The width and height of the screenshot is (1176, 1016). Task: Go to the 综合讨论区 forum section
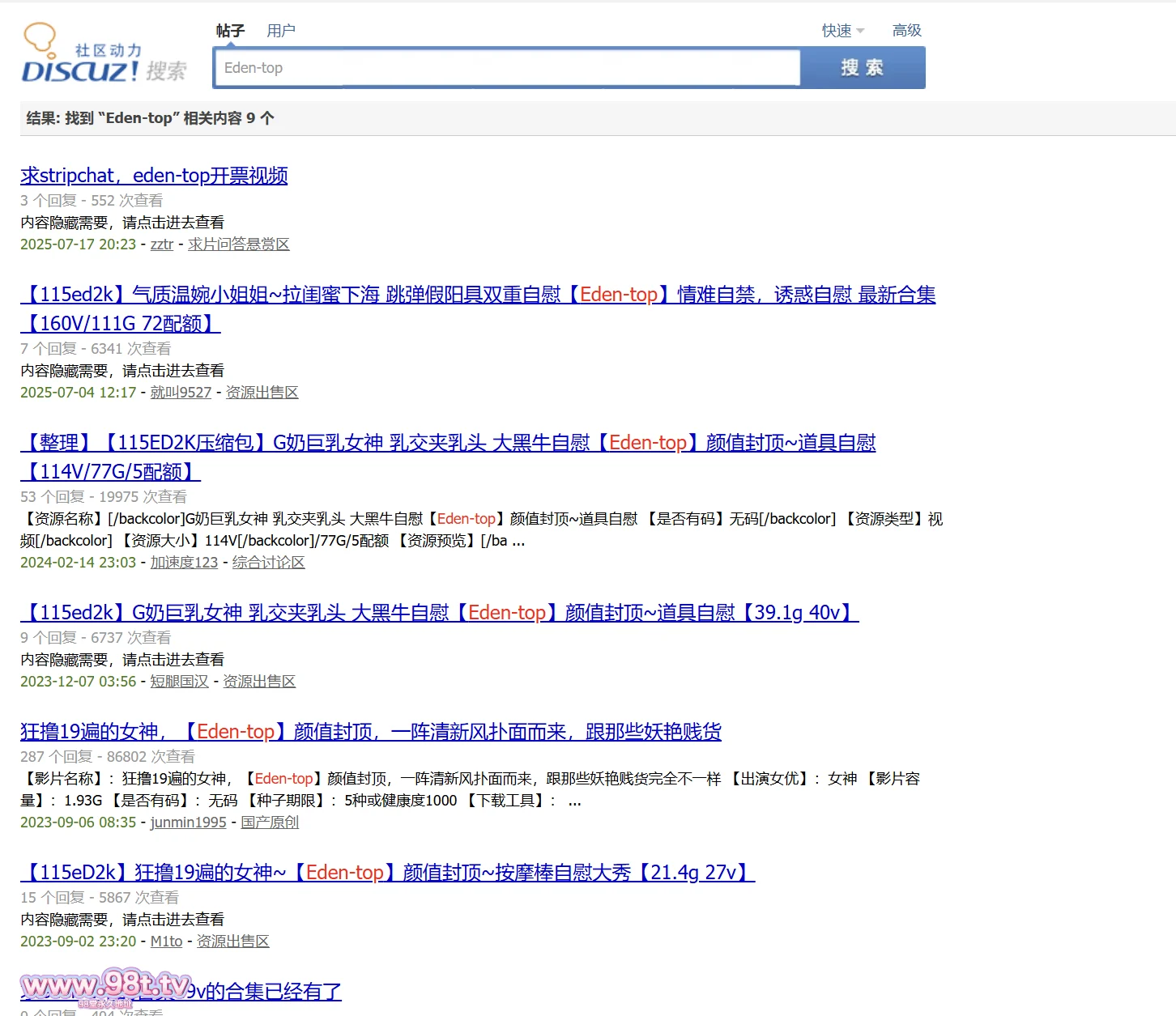tap(268, 563)
